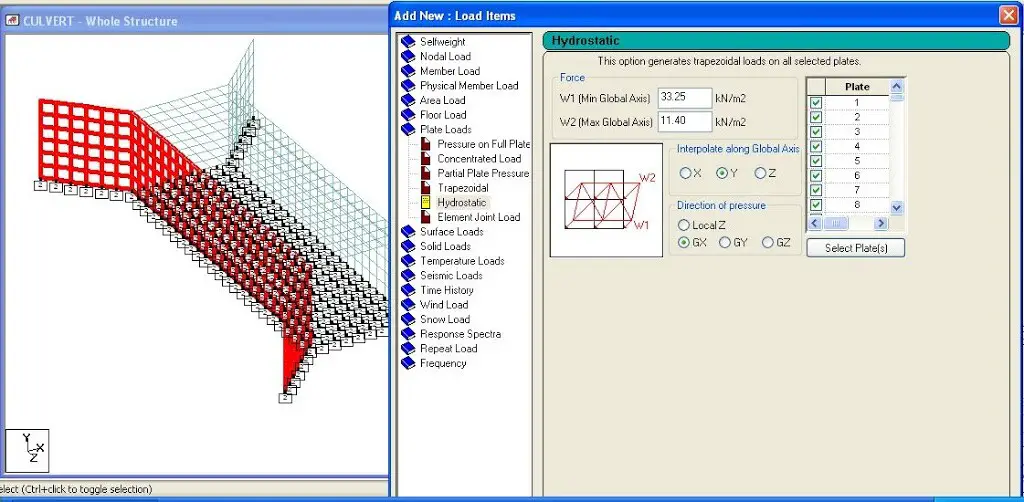Viewport: 1024px width, 502px height.
Task: Click the Wind Load book icon
Action: click(408, 305)
